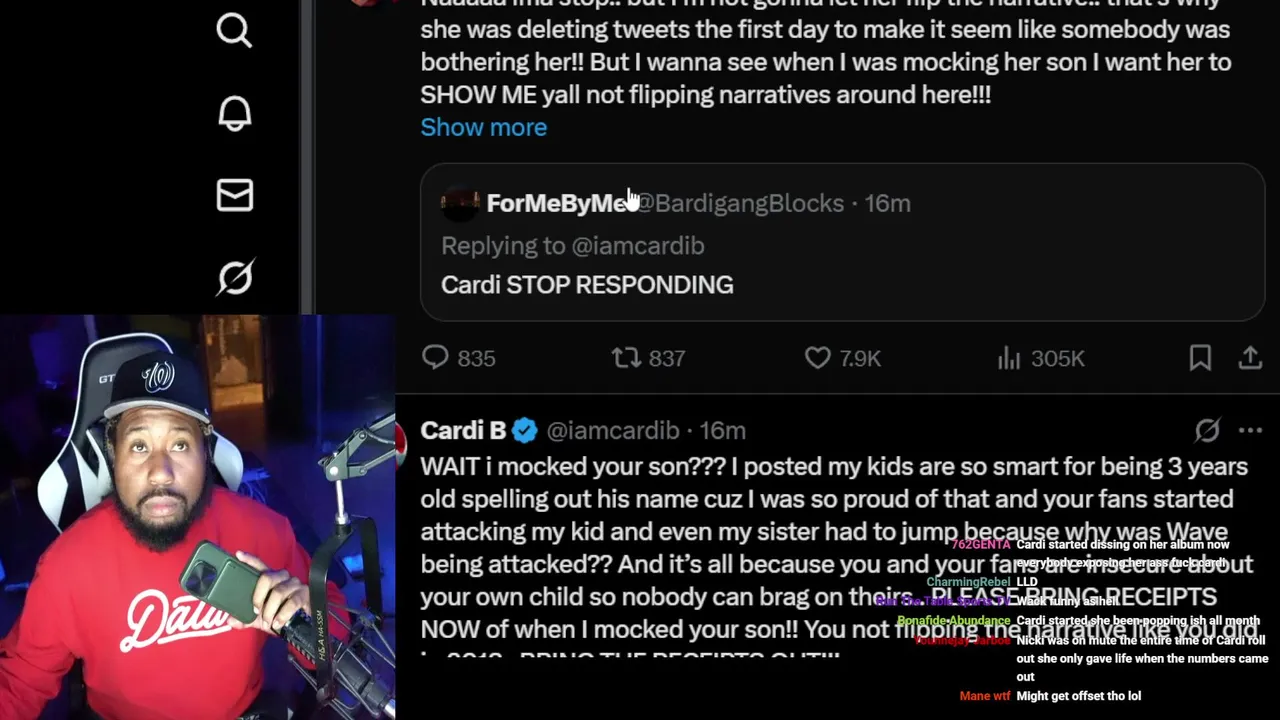Bookmark the top tweet
This screenshot has height=720, width=1280.
coord(1200,358)
